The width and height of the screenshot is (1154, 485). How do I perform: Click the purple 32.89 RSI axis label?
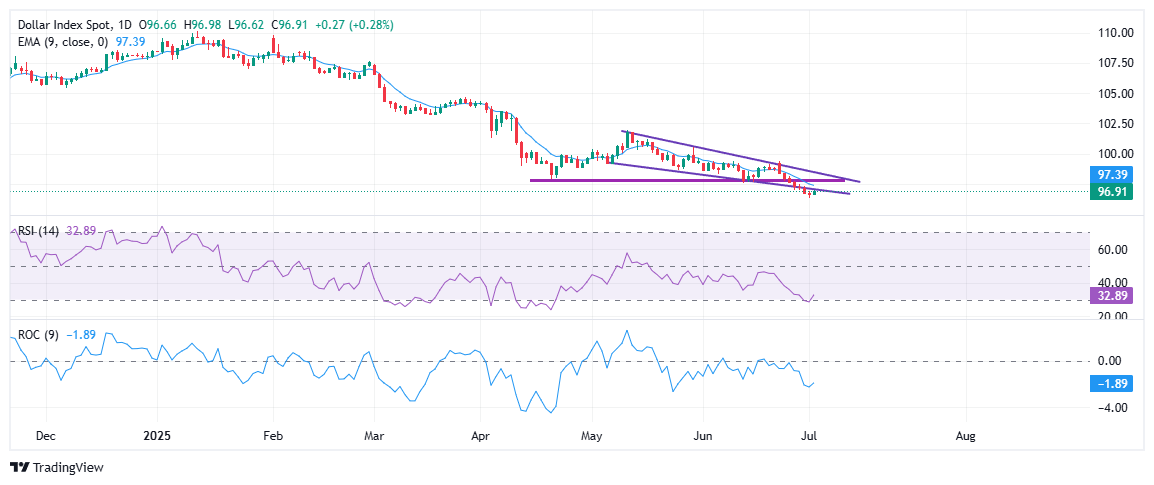coord(1112,297)
